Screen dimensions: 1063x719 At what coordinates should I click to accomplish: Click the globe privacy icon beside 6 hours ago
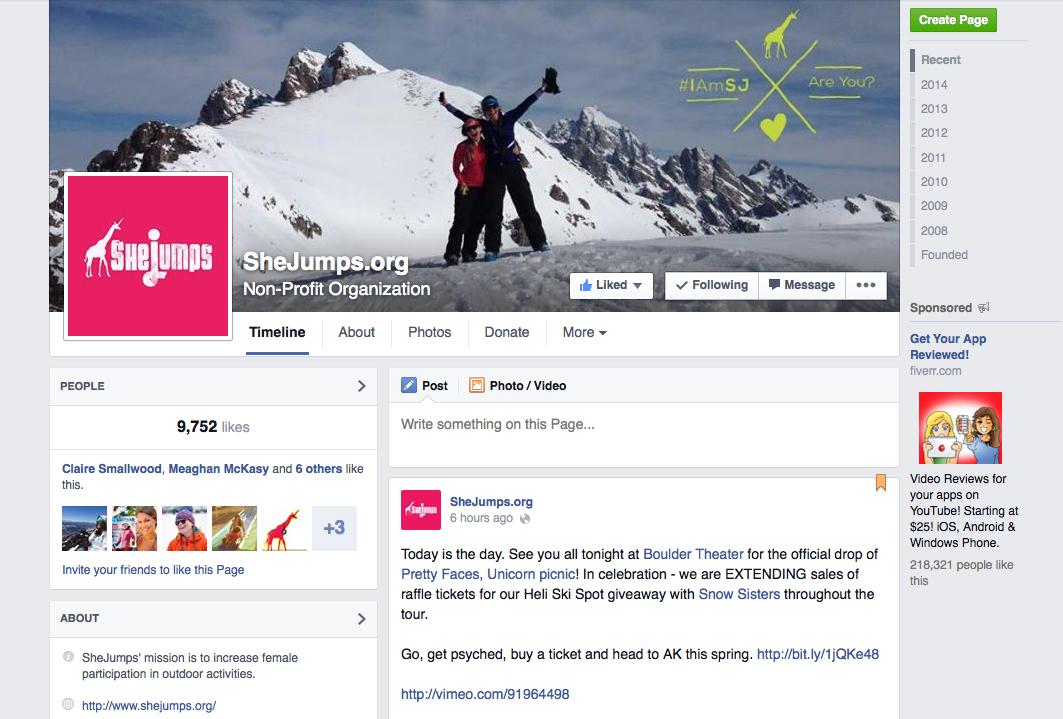point(525,519)
